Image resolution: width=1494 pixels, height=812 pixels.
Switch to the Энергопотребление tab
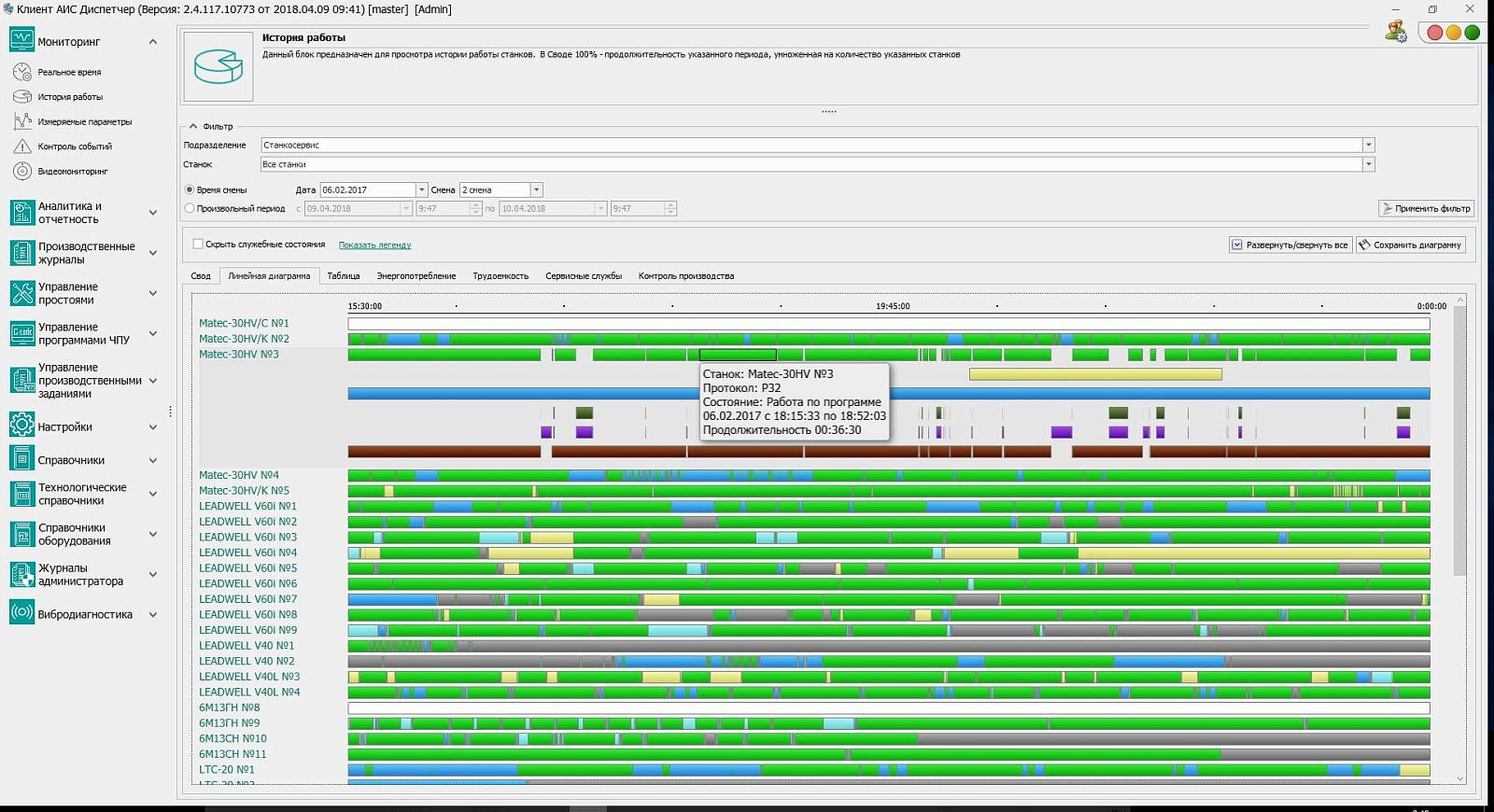point(416,276)
